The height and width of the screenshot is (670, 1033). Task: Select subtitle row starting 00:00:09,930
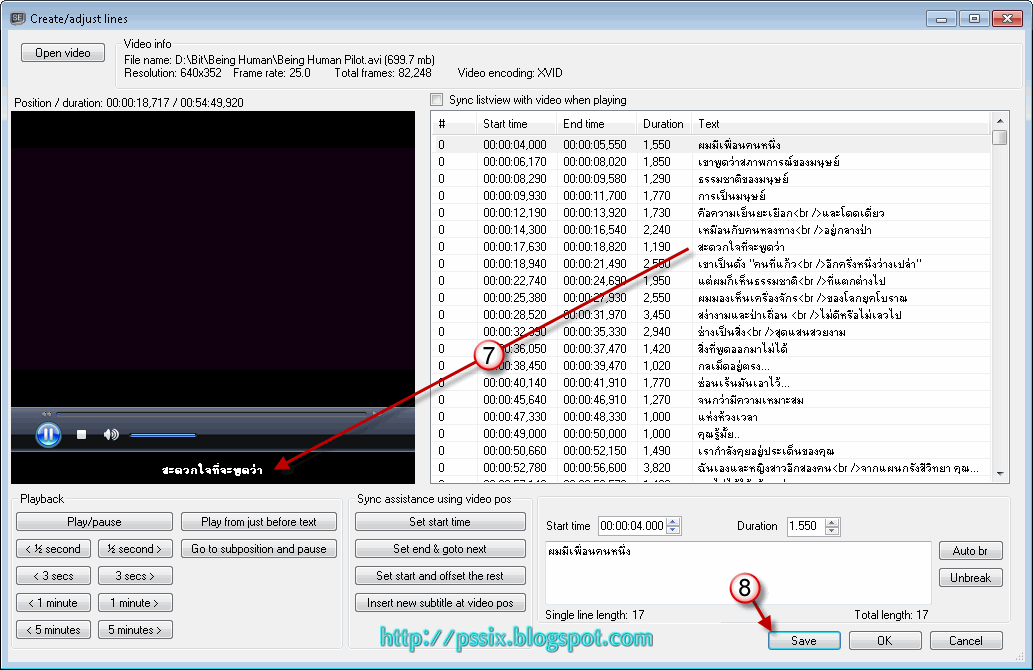pos(712,196)
